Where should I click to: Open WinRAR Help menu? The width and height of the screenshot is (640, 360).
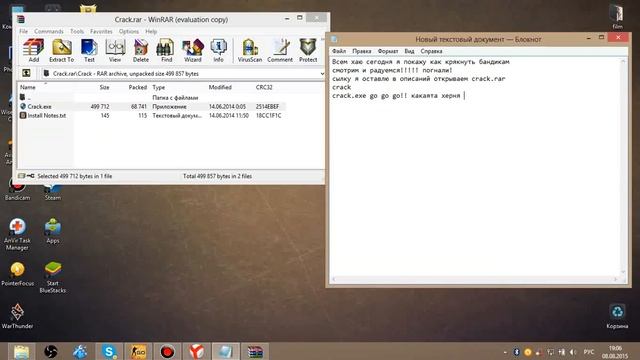click(x=151, y=31)
